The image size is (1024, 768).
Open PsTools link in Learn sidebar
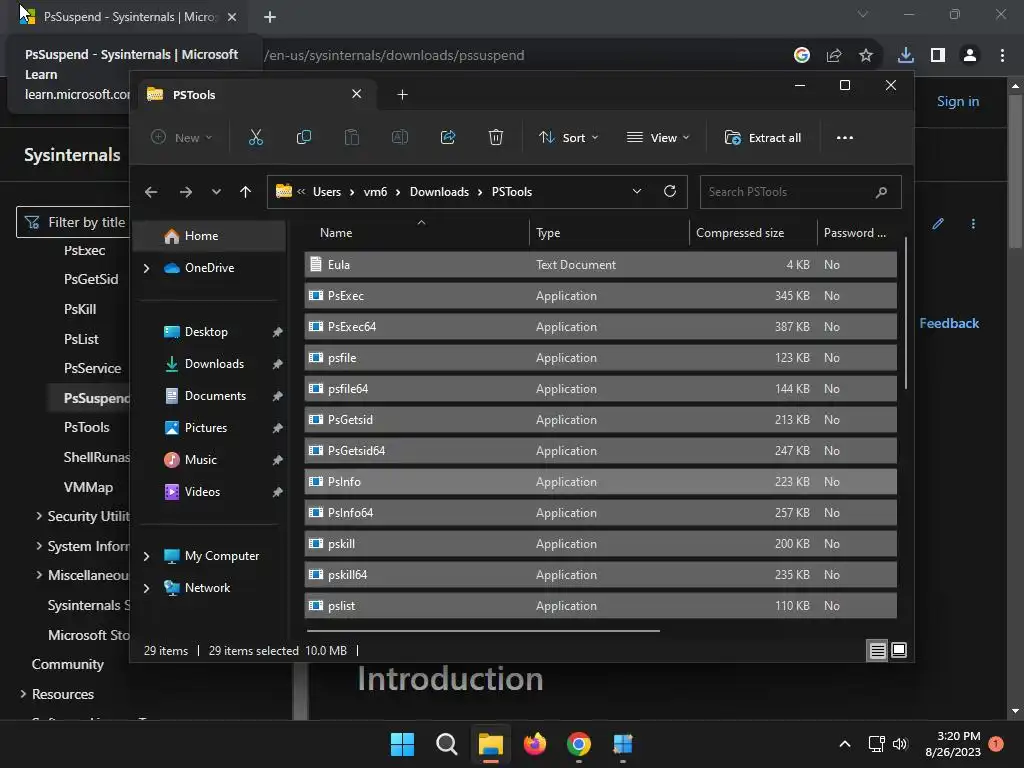[x=87, y=428]
